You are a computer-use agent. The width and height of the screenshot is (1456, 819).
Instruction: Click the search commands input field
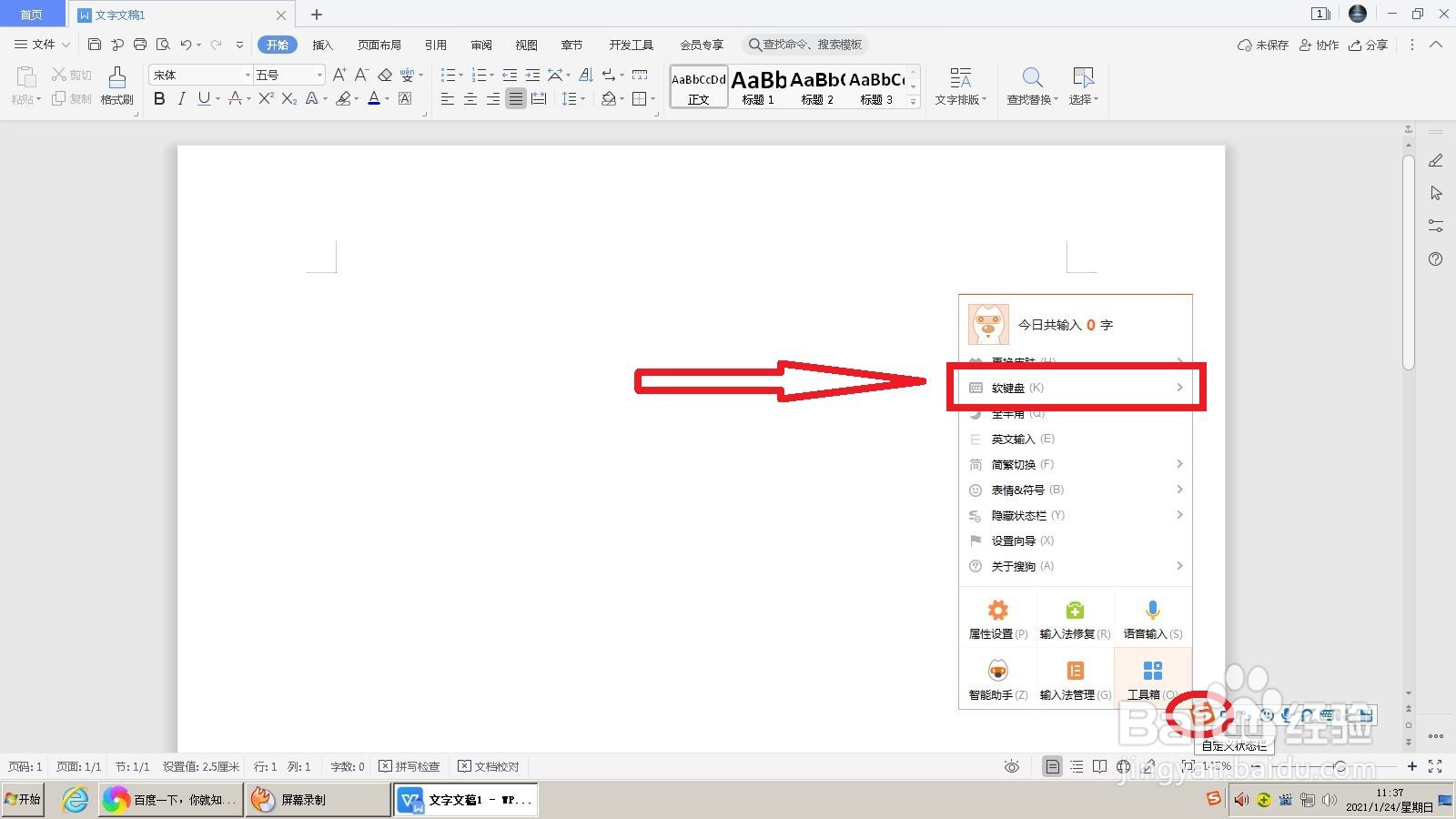tap(805, 45)
